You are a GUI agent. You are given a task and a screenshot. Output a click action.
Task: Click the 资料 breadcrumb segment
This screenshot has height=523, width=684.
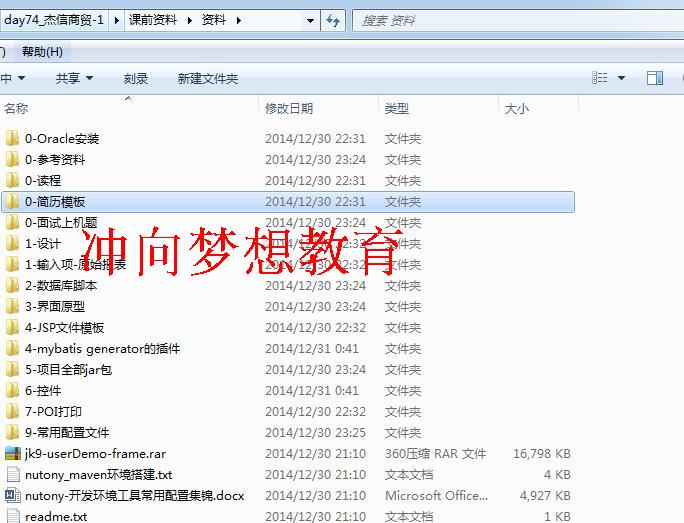click(x=213, y=20)
